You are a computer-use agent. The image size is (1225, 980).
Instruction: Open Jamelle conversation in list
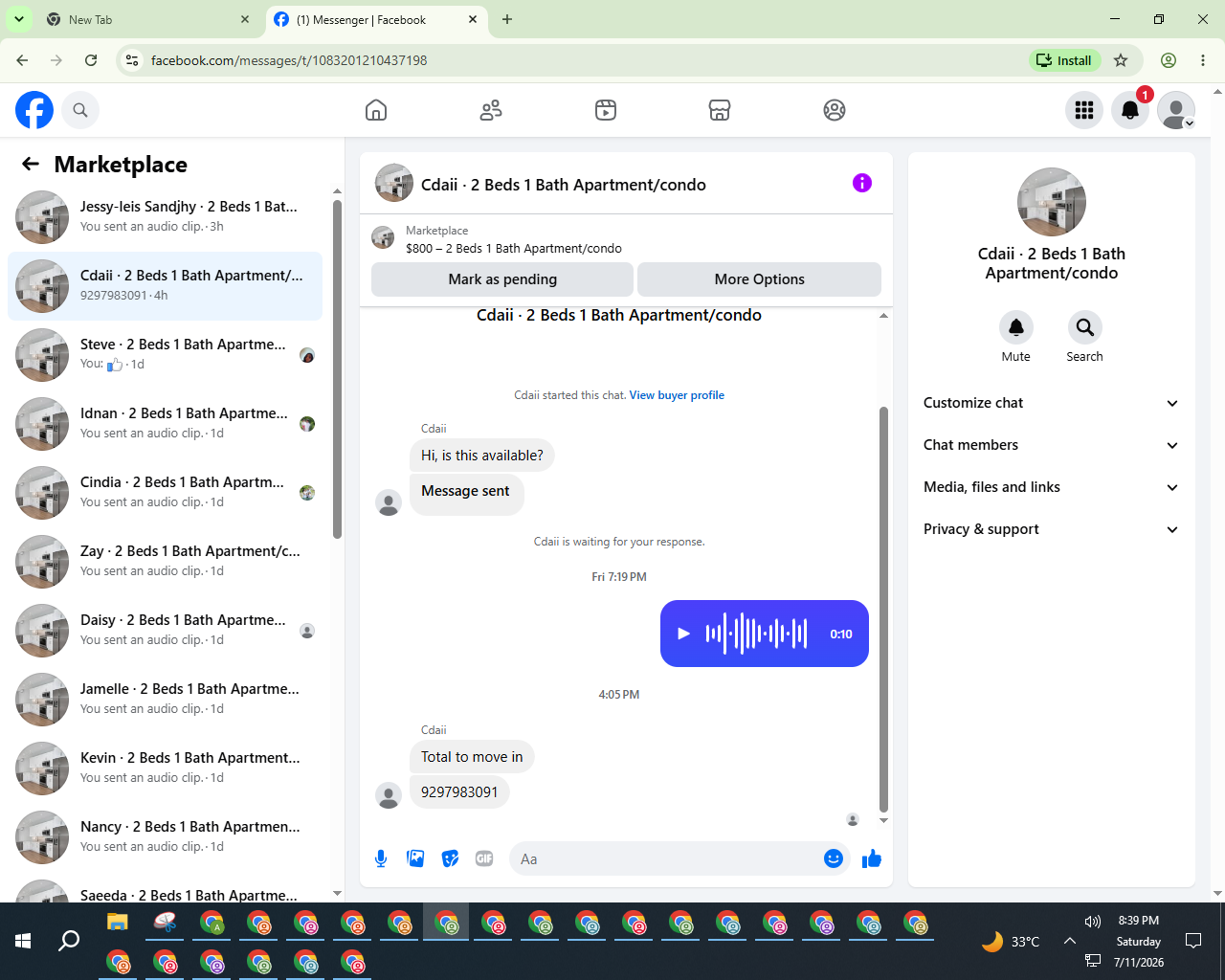pyautogui.click(x=165, y=700)
